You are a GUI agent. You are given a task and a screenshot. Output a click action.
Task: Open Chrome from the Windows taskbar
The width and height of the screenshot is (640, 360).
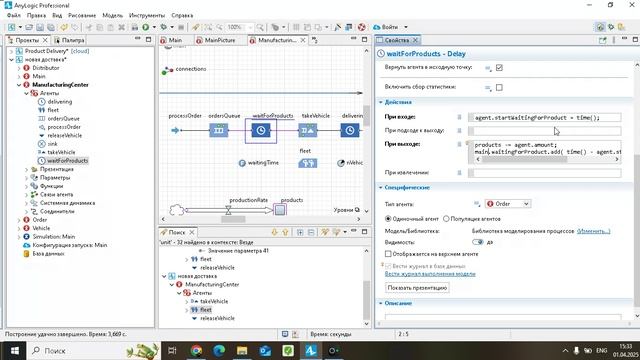click(196, 351)
